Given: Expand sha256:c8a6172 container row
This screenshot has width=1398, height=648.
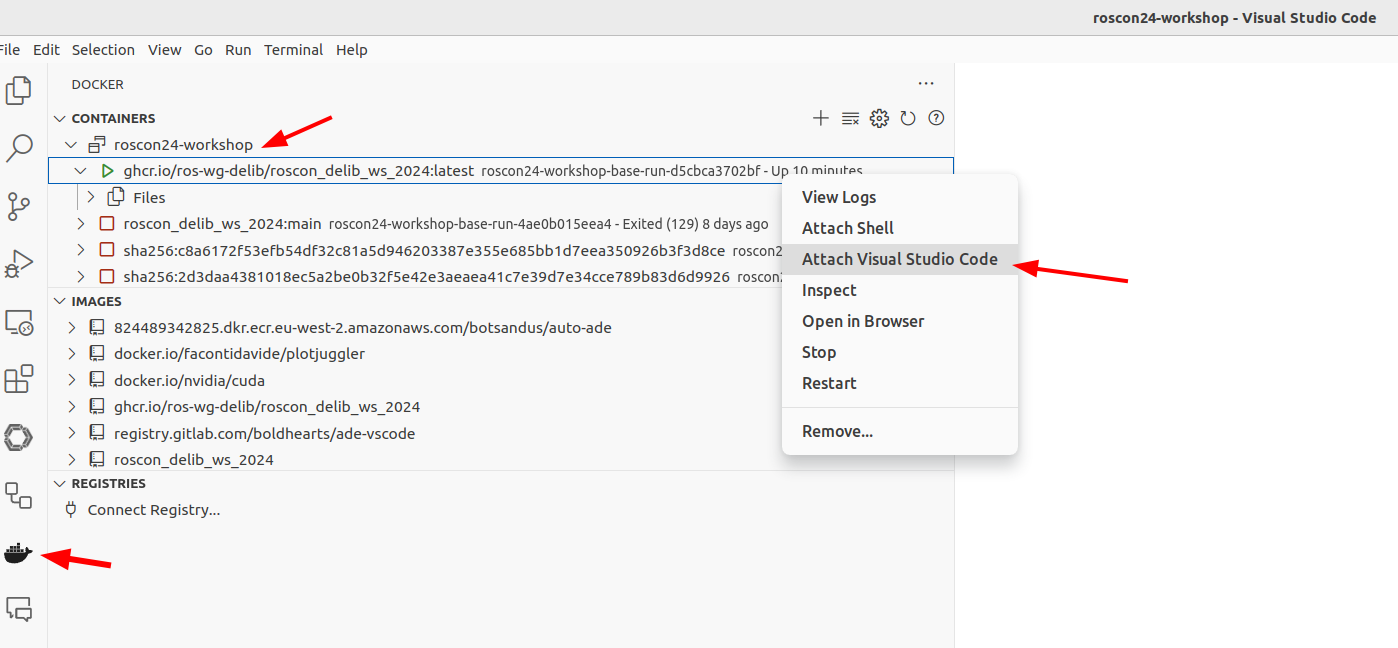Looking at the screenshot, I should pos(81,250).
